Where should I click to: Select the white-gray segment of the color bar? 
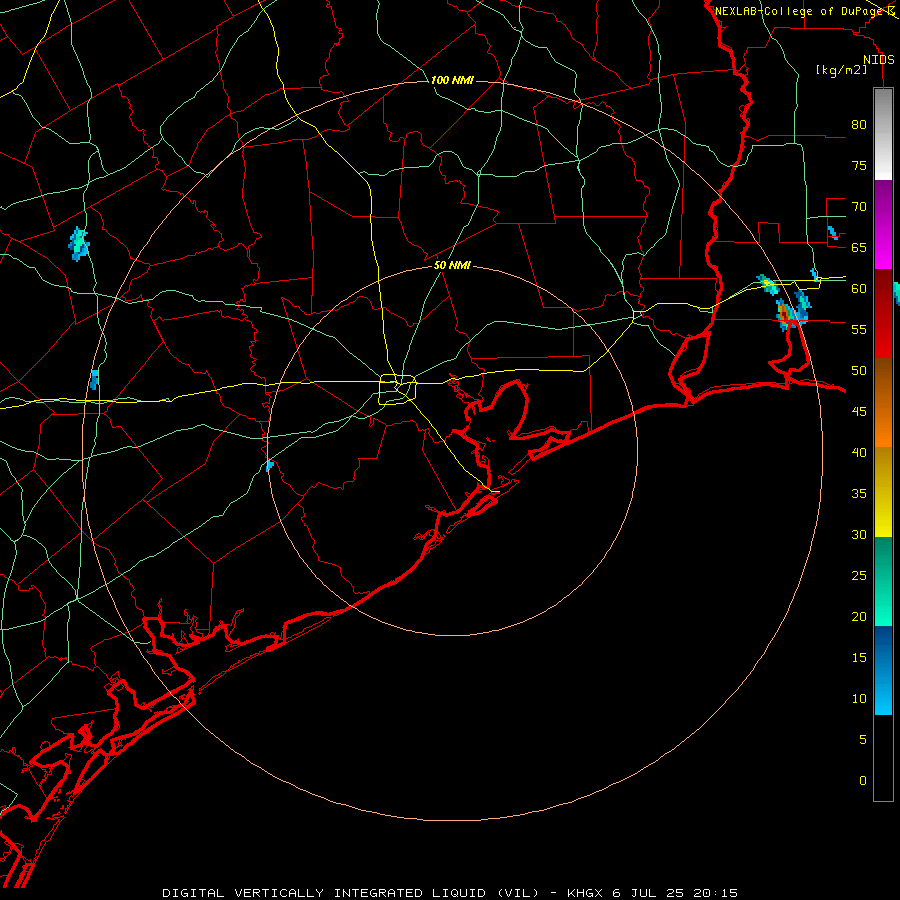[883, 134]
